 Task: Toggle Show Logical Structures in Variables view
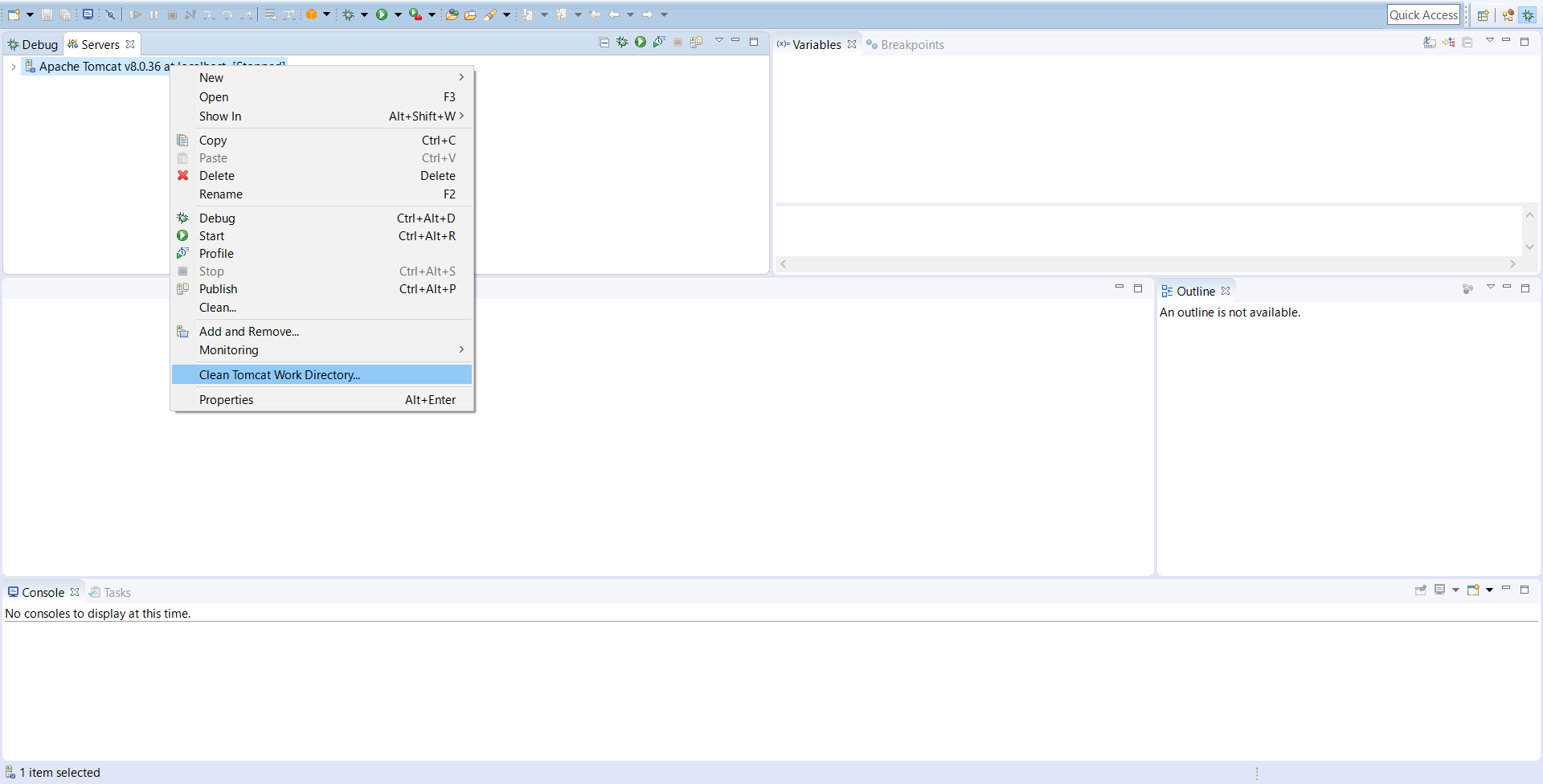1429,42
